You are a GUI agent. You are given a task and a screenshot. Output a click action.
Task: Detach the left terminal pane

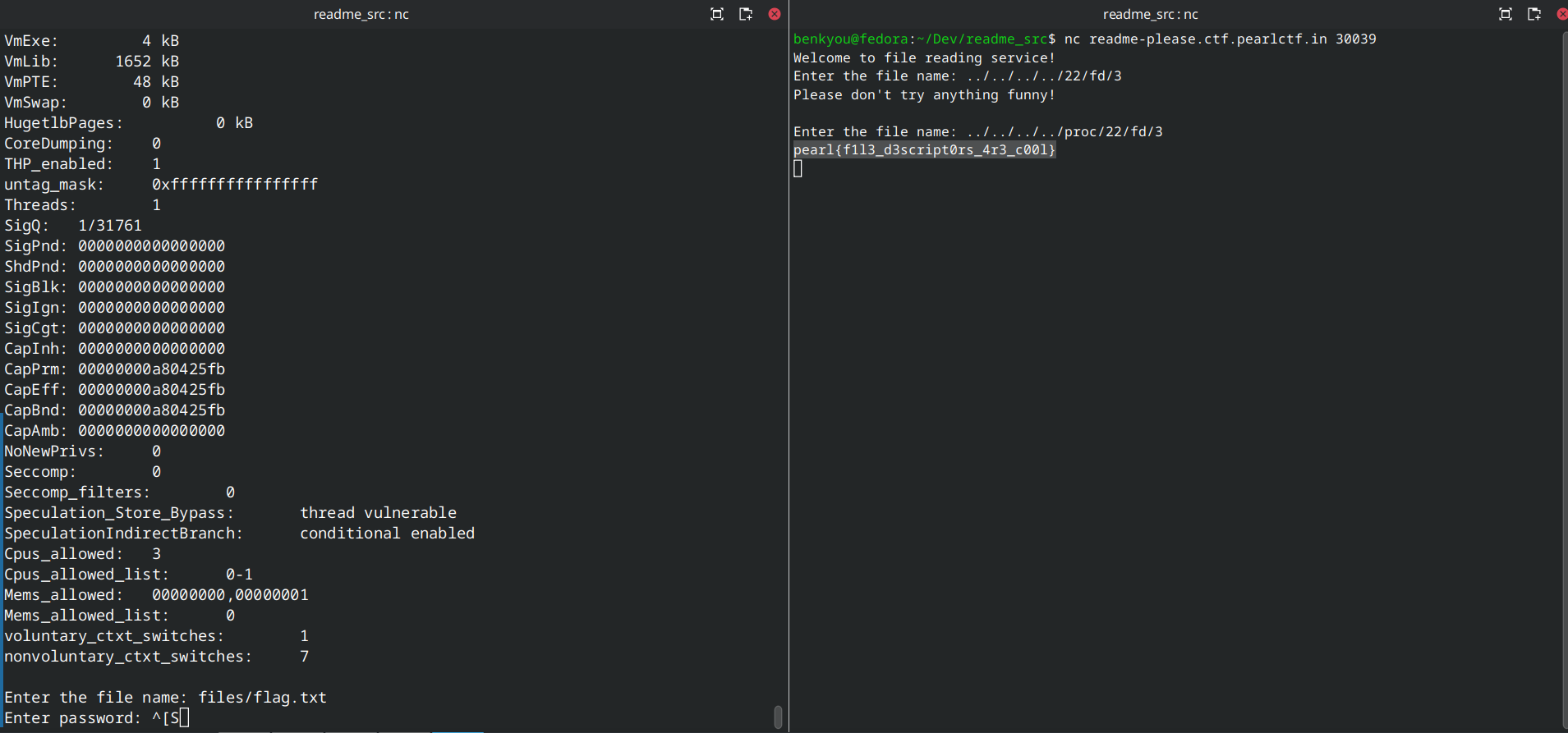(x=745, y=14)
